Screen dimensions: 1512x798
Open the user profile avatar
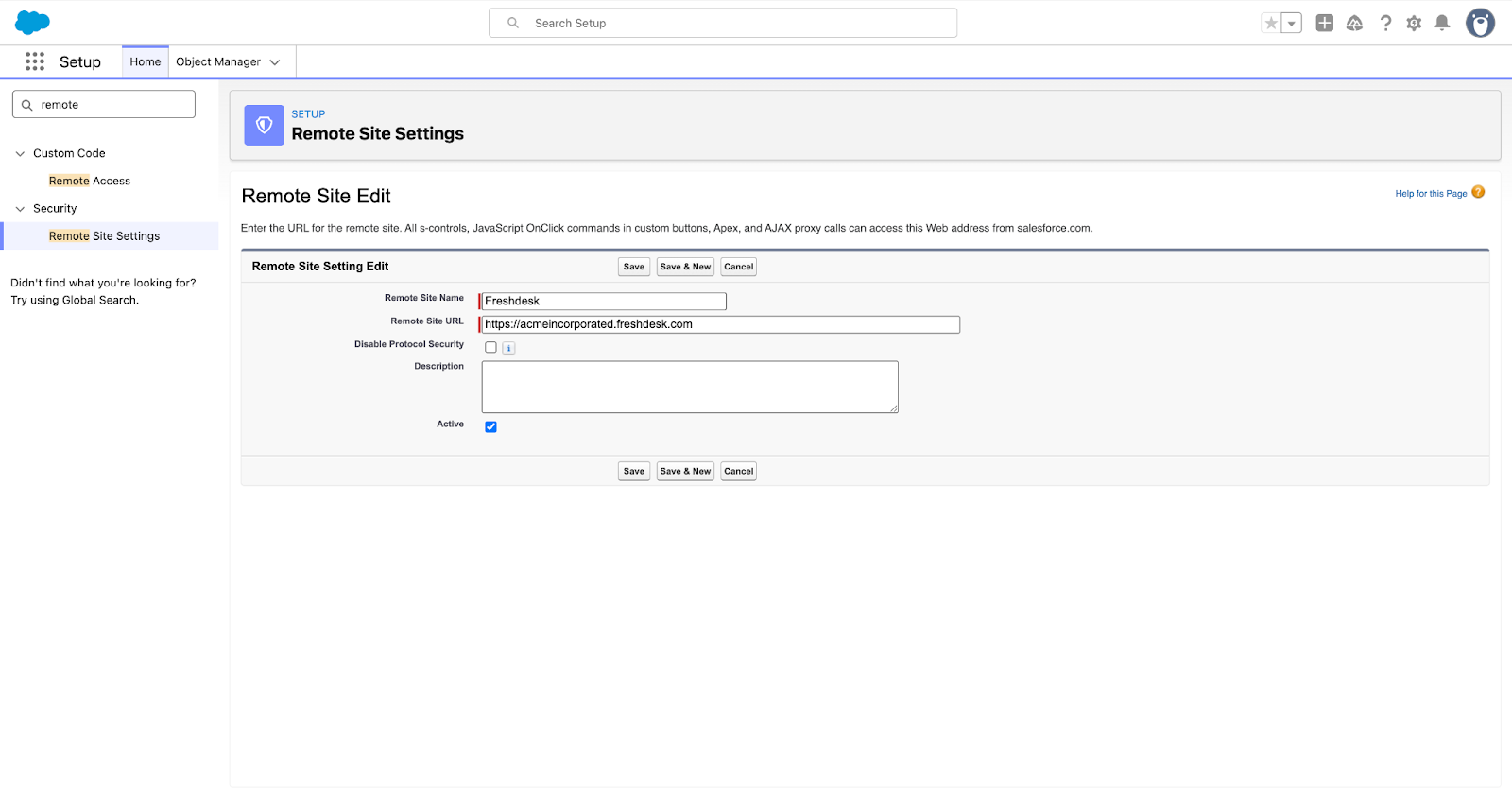(1480, 23)
